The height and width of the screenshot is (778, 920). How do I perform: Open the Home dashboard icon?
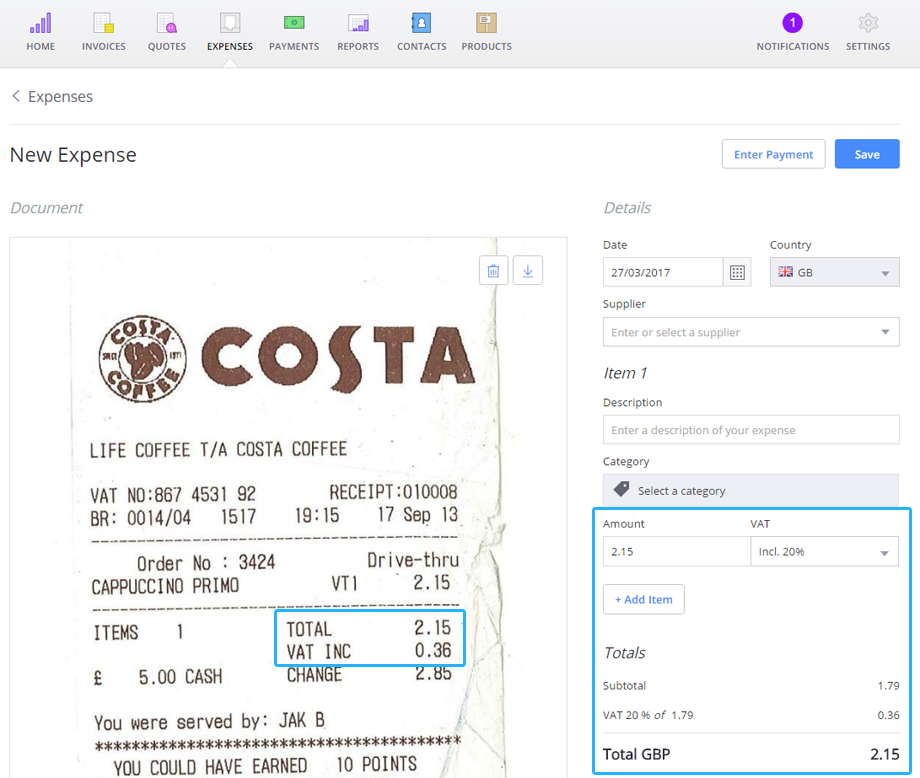pyautogui.click(x=40, y=32)
